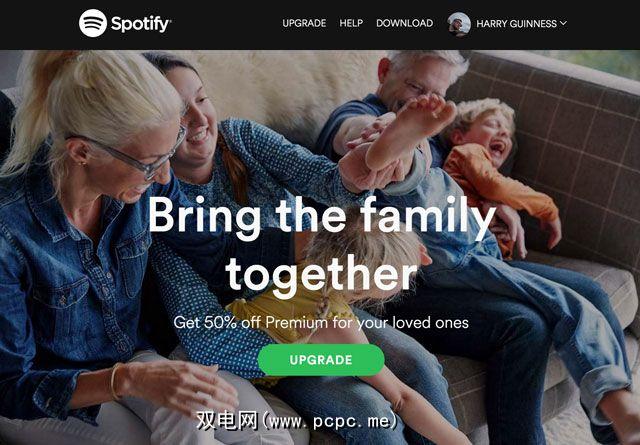Go to the DOWNLOAD page link

(404, 23)
